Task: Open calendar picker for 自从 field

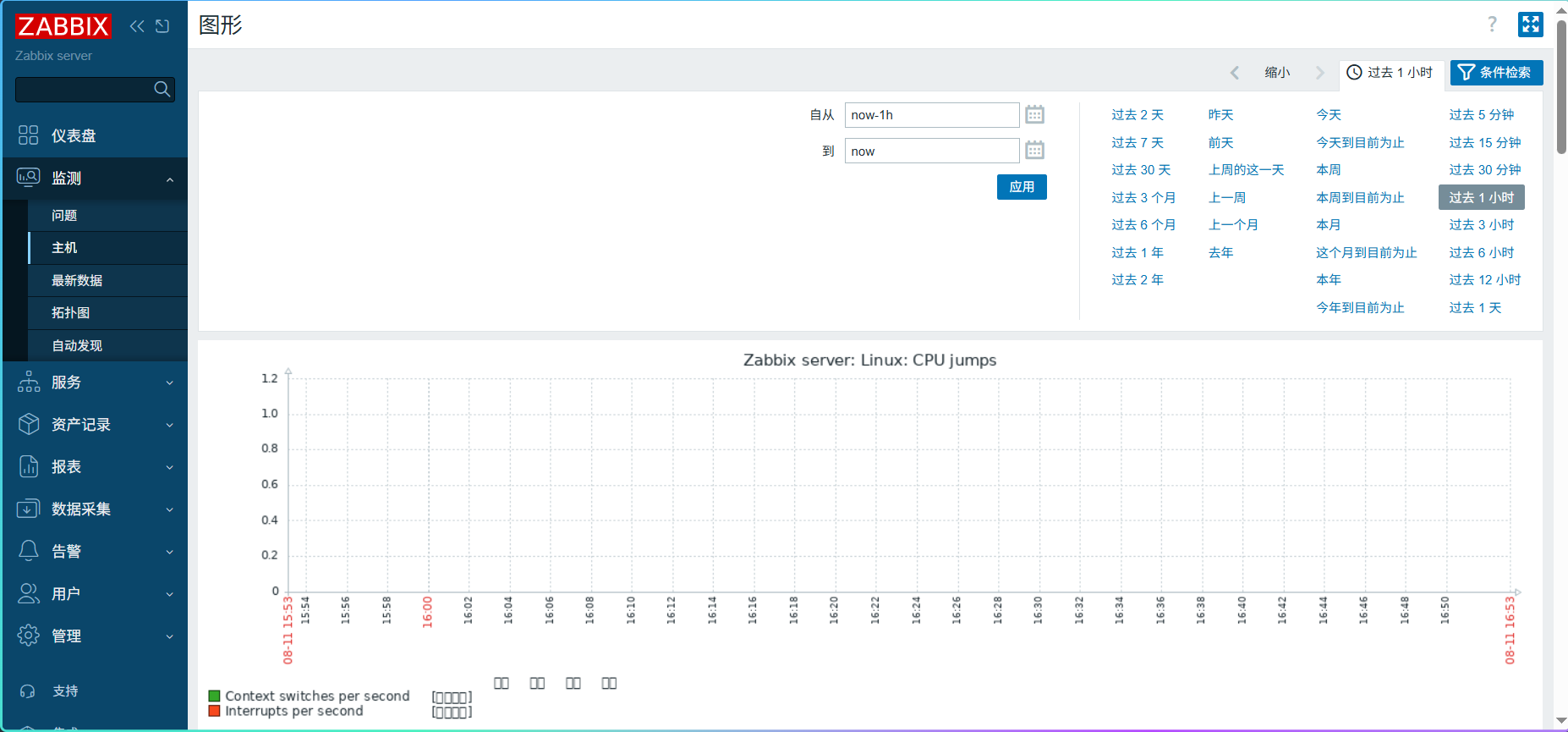Action: pyautogui.click(x=1034, y=115)
